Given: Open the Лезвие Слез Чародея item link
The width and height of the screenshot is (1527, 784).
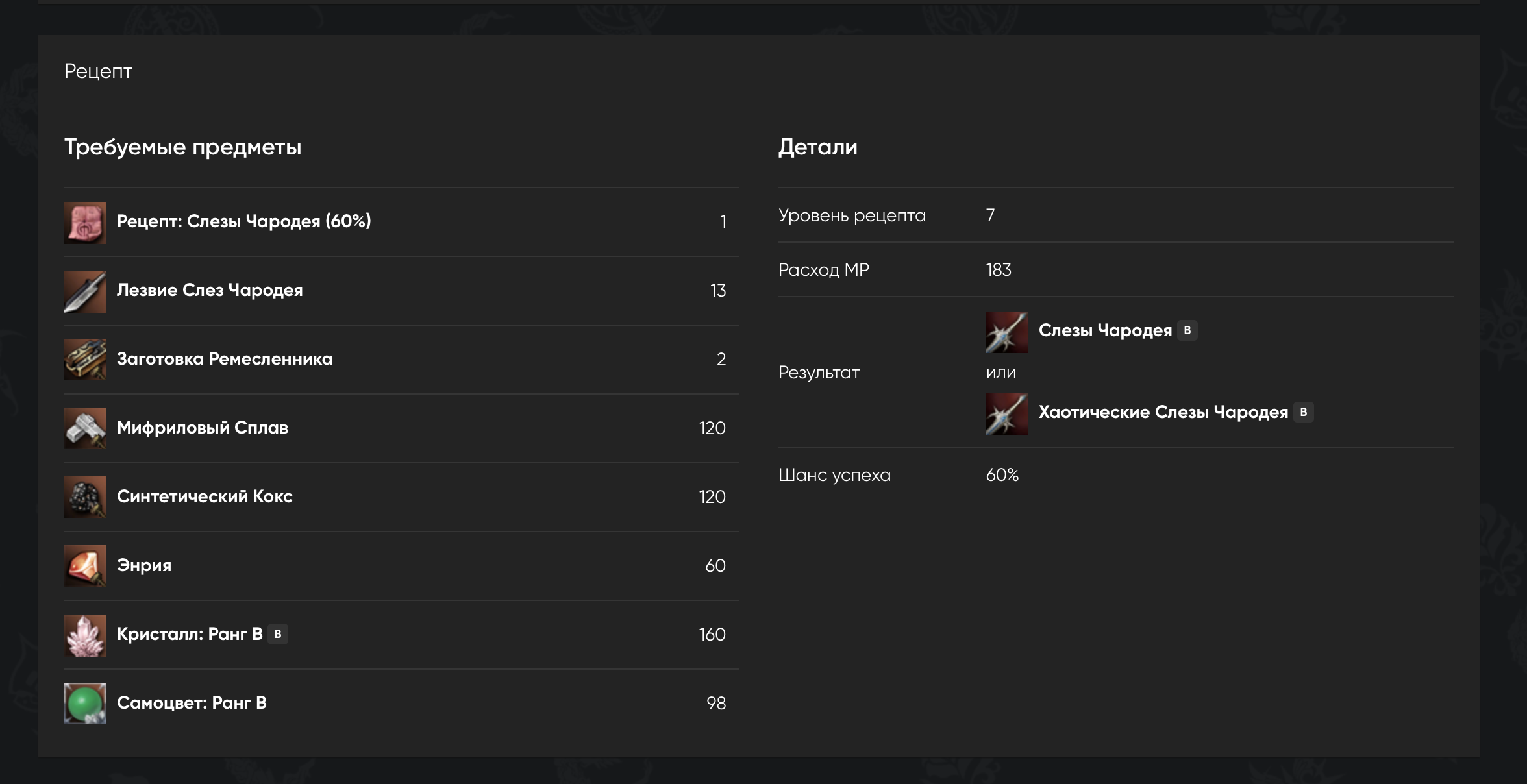Looking at the screenshot, I should 210,290.
